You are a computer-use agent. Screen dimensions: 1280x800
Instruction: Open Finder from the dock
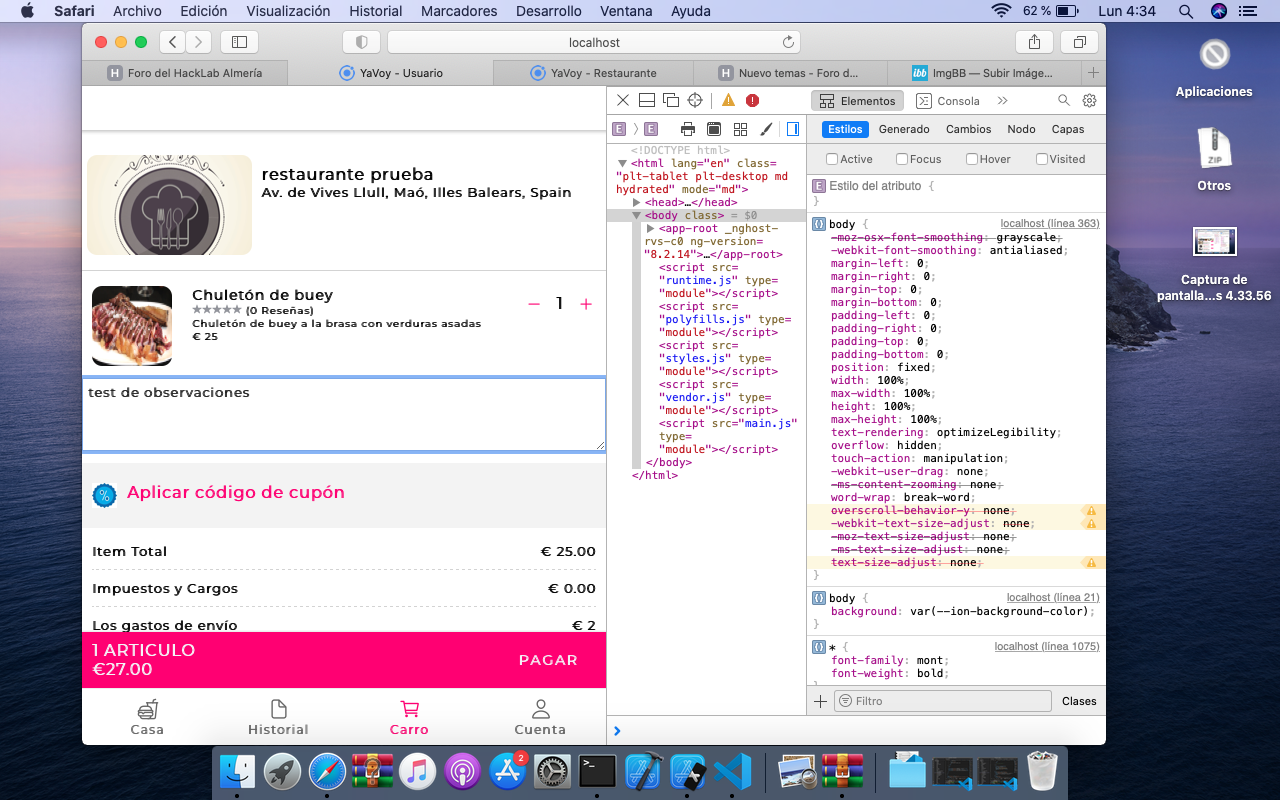coord(237,771)
